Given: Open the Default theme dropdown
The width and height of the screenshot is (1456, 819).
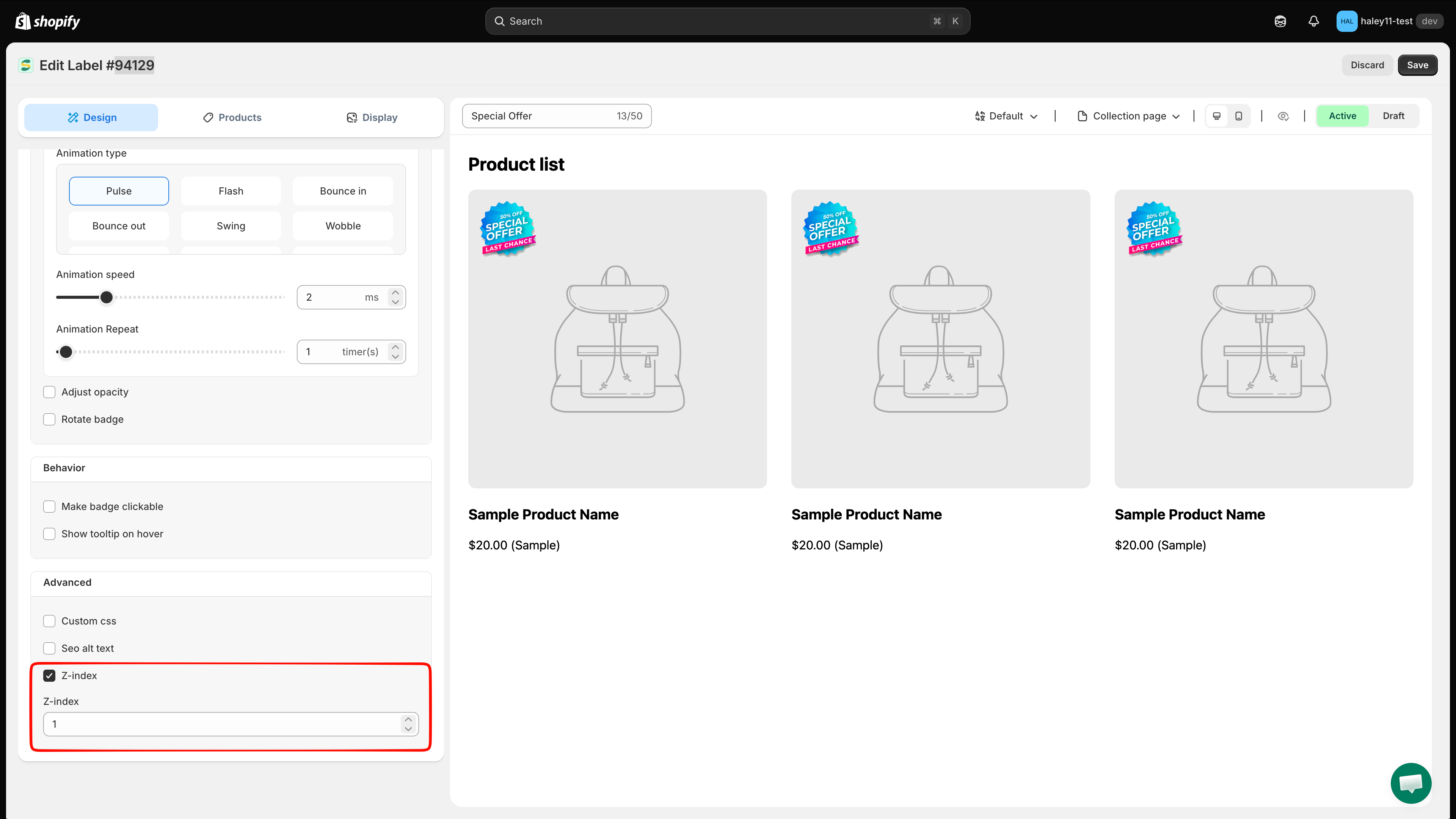Looking at the screenshot, I should 1006,116.
